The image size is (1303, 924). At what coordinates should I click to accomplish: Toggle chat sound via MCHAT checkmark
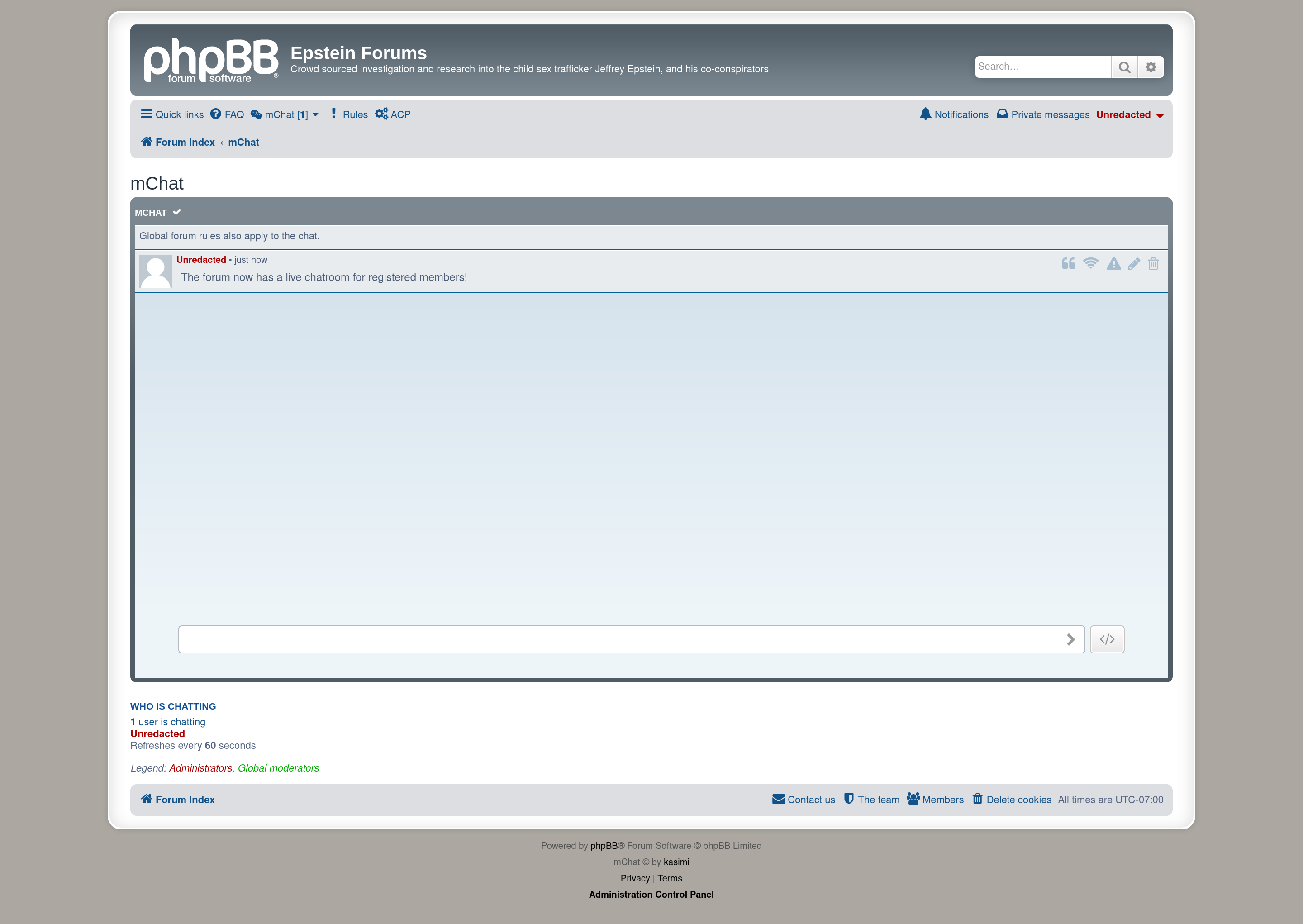click(176, 212)
